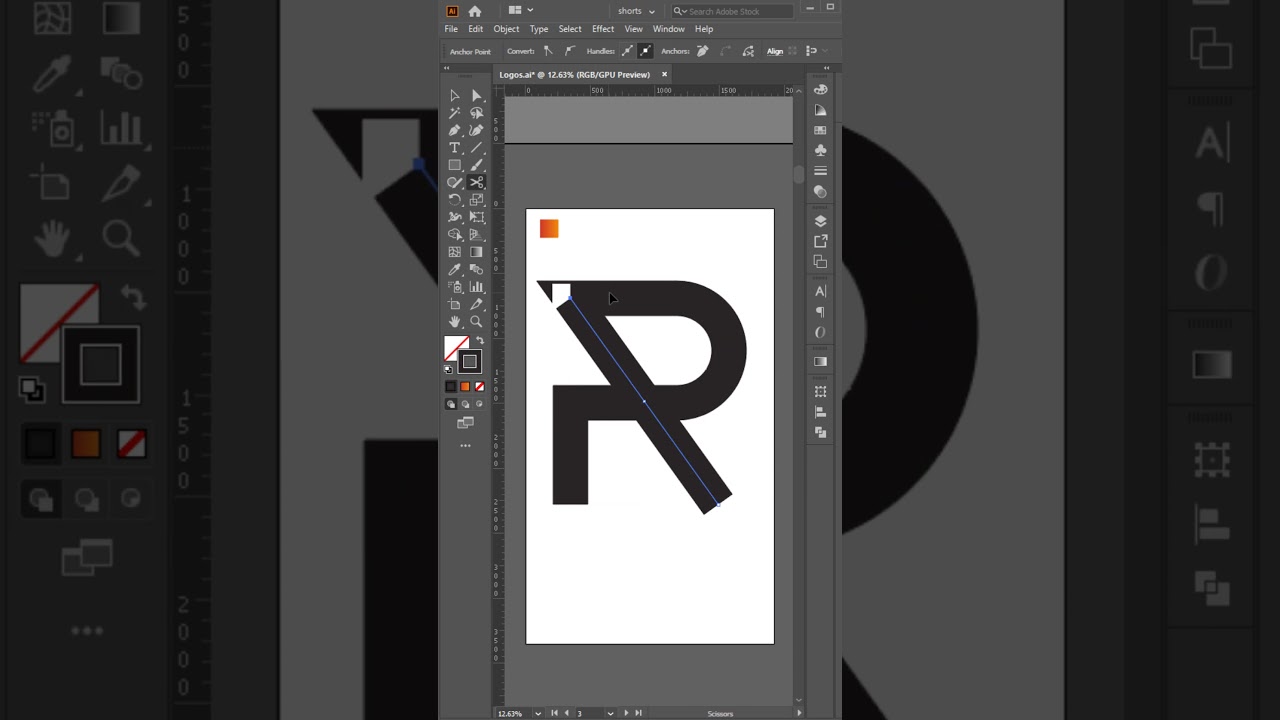Screen dimensions: 1280x720
Task: Open the artboard number dropdown
Action: click(610, 713)
